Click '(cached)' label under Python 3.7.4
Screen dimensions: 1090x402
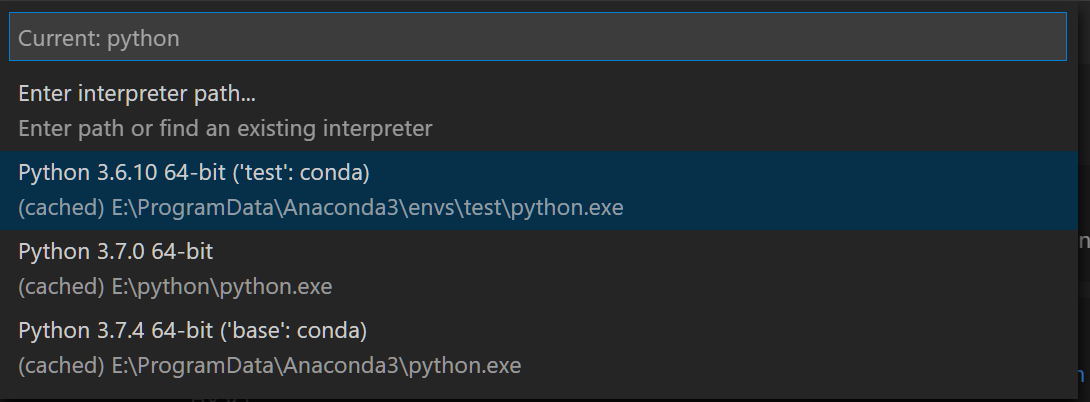(61, 365)
